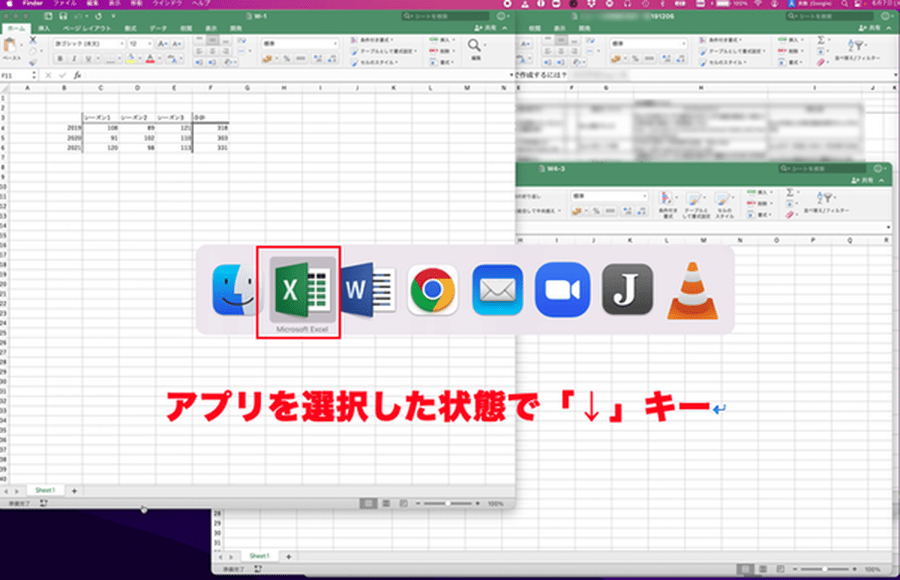
Task: Increase font size in the W-1 ribbon
Action: click(x=162, y=44)
